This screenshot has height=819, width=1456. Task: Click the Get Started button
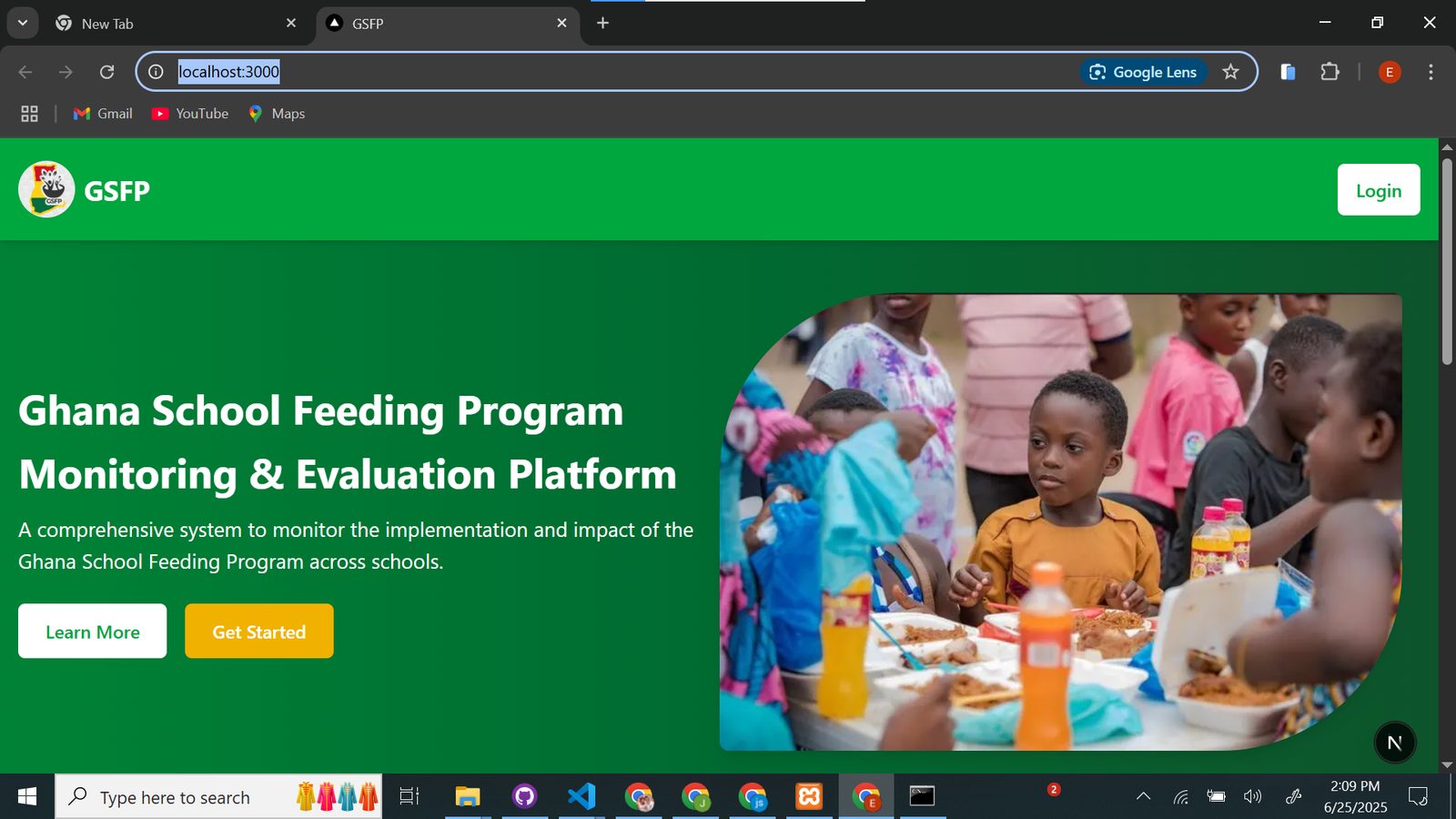[x=259, y=632]
